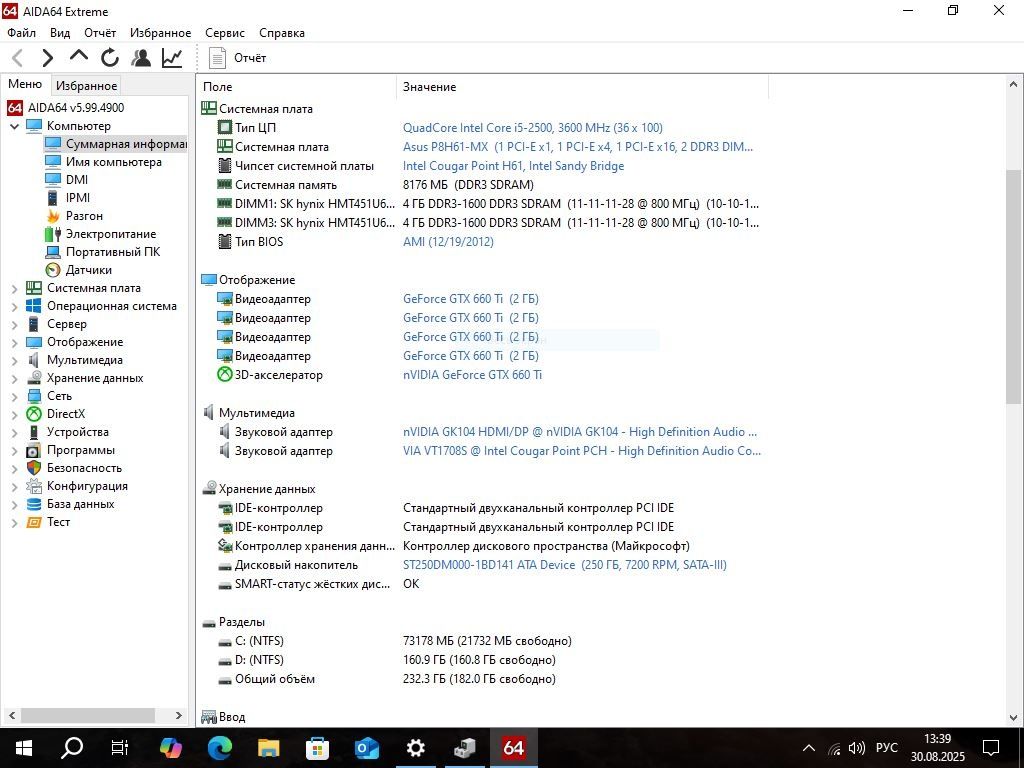Select the Электропитание power icon
The image size is (1024, 768).
(53, 234)
